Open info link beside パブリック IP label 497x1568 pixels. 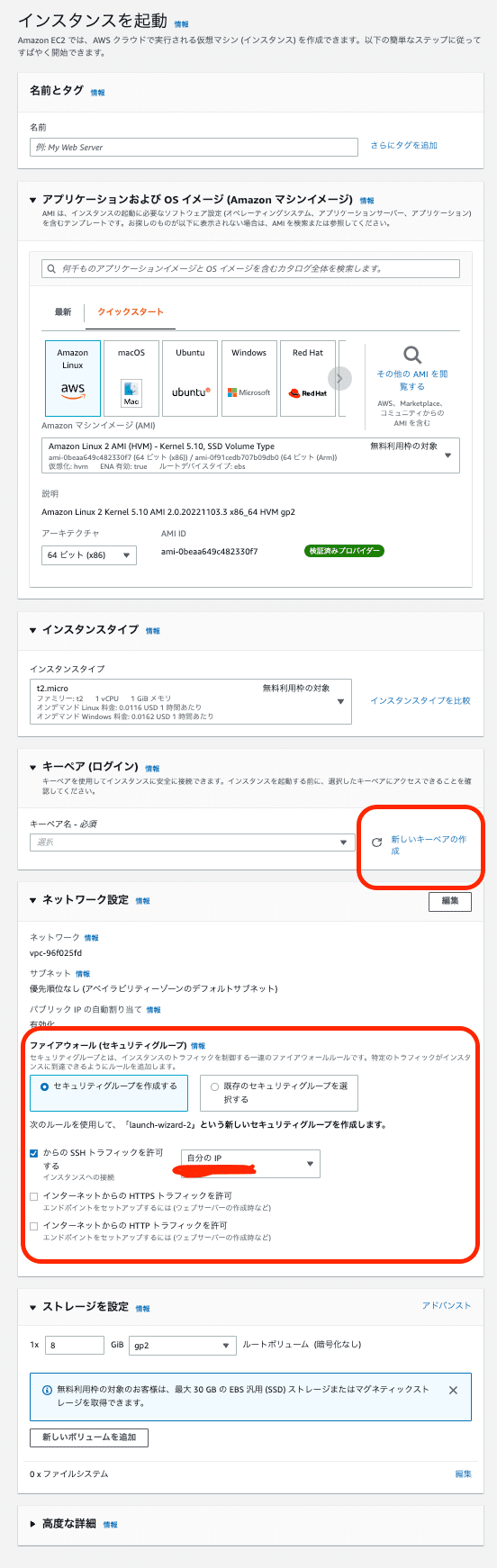click(154, 1010)
